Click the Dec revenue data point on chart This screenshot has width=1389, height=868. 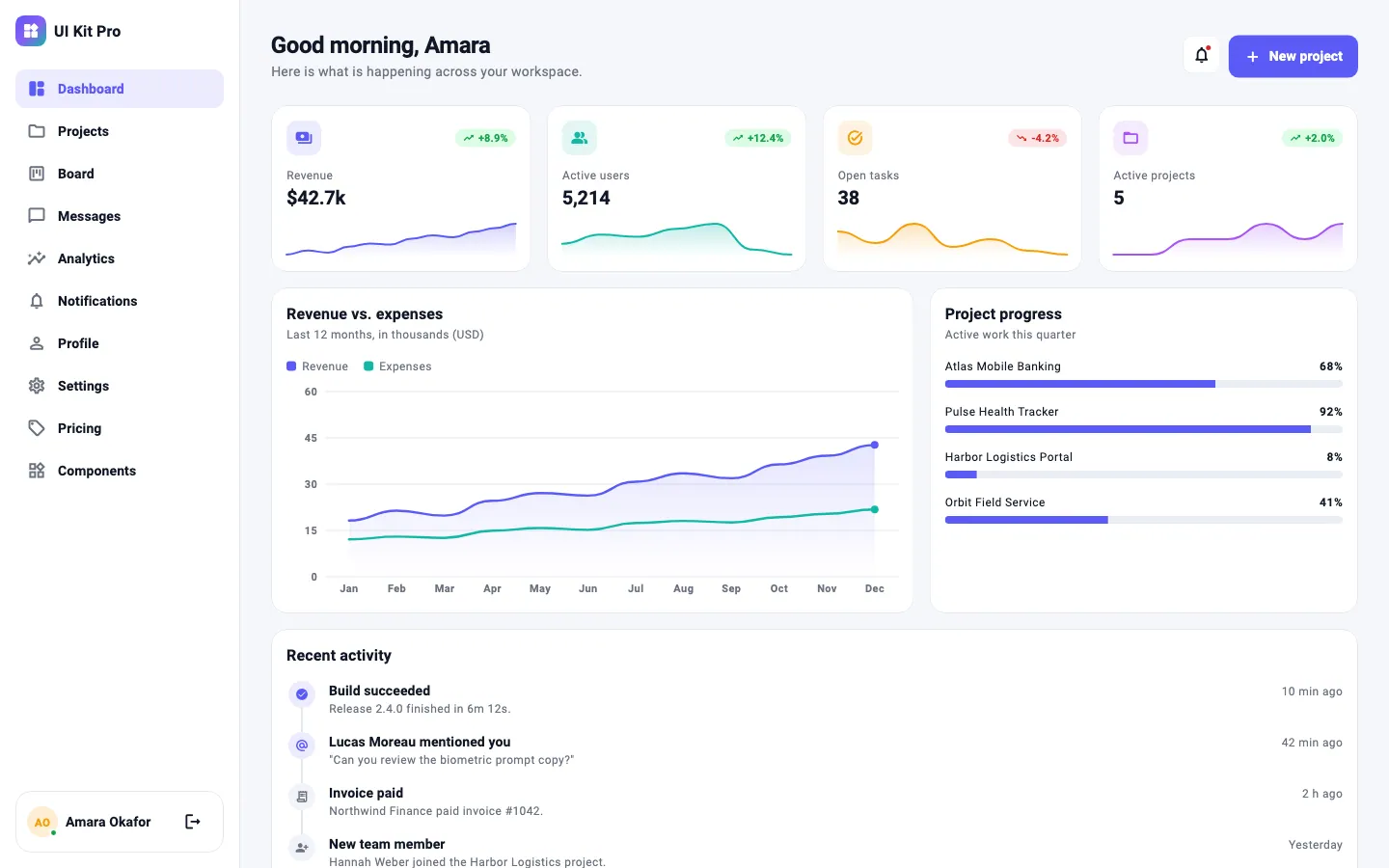(x=875, y=445)
